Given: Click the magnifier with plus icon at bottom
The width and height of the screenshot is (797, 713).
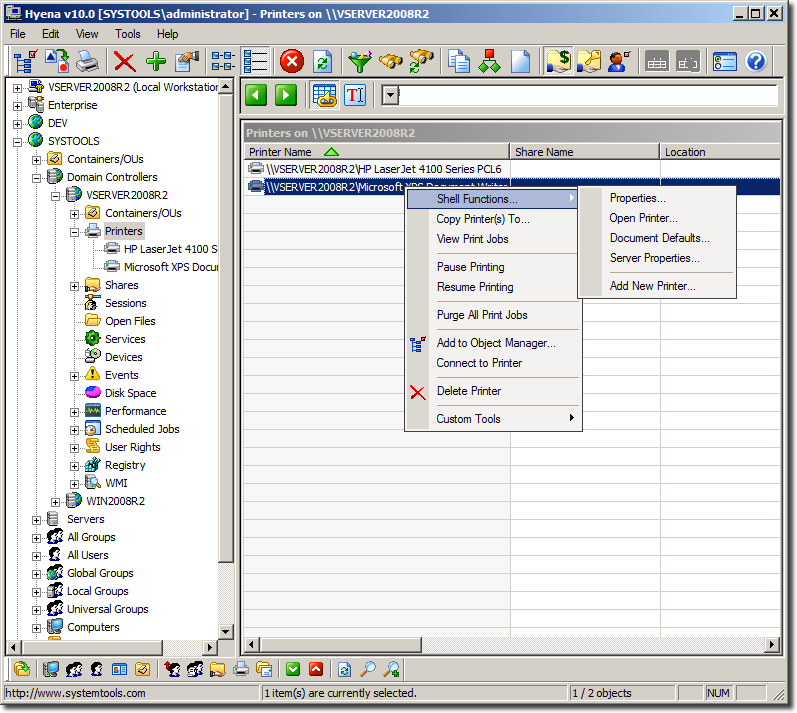Looking at the screenshot, I should (x=391, y=669).
